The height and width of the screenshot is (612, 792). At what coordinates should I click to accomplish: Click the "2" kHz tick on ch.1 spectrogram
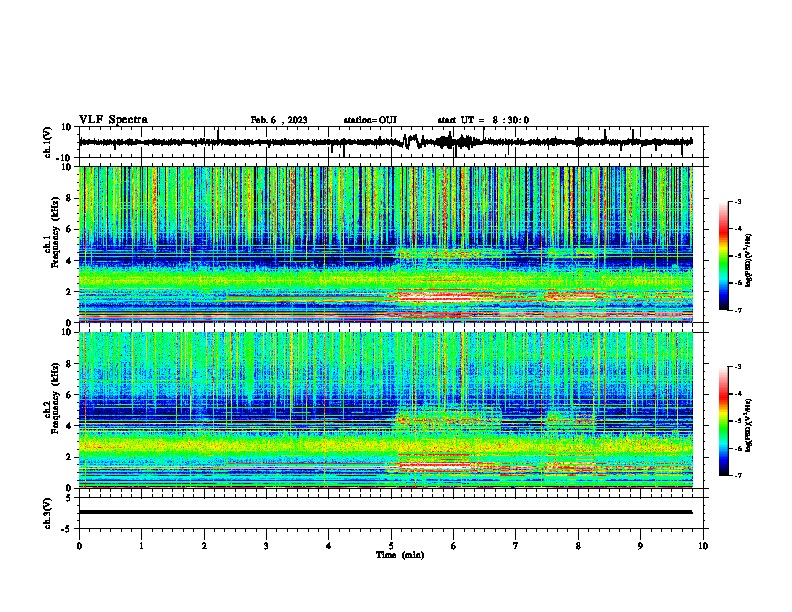coord(70,292)
